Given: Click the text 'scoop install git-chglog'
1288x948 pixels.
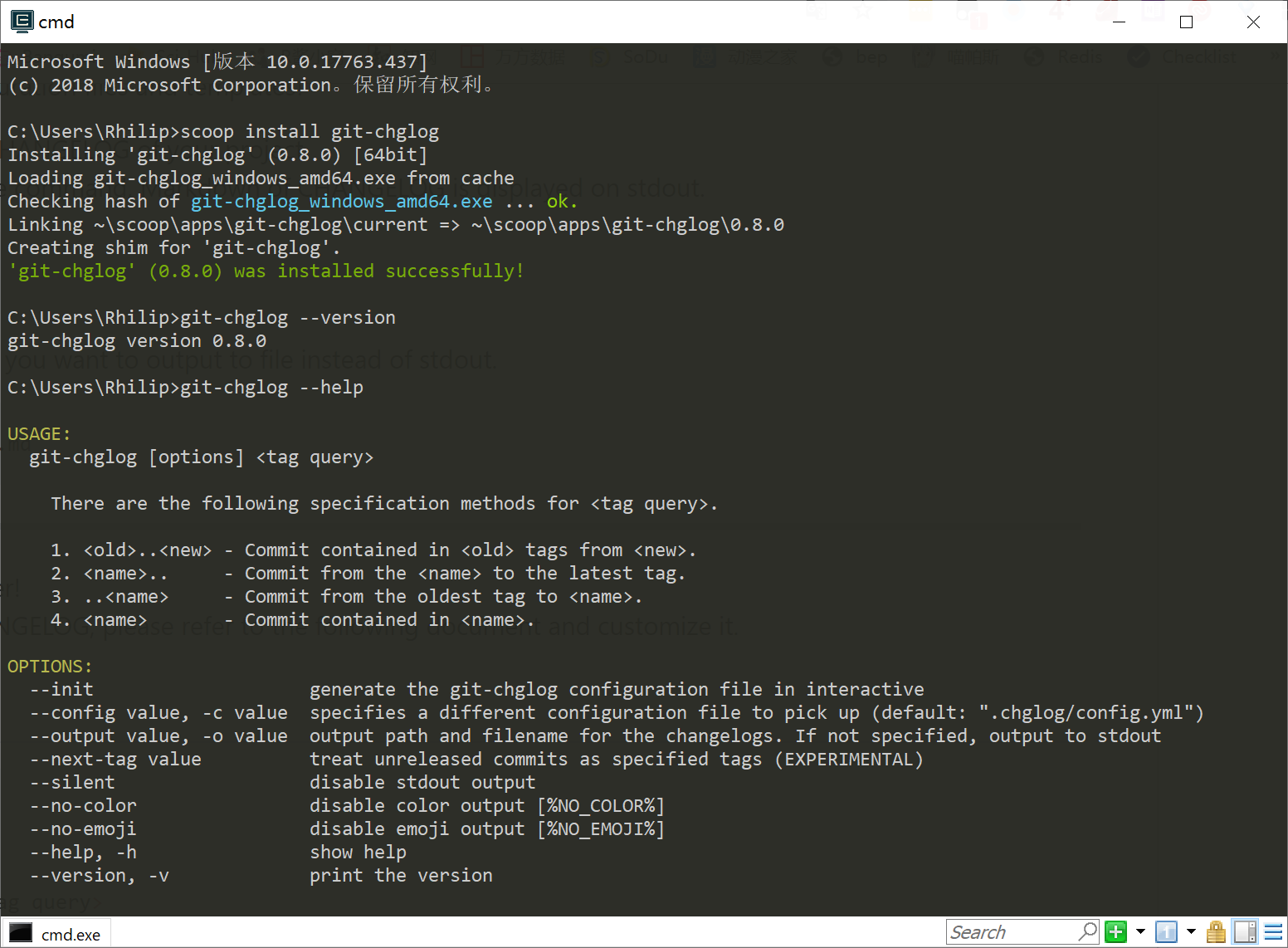Looking at the screenshot, I should pyautogui.click(x=310, y=131).
